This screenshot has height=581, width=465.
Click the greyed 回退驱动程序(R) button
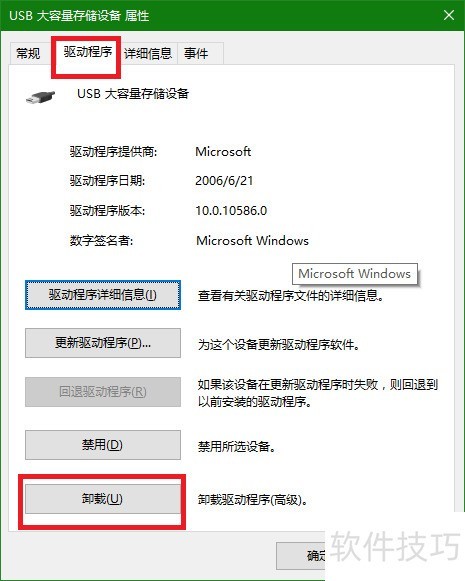[x=103, y=392]
